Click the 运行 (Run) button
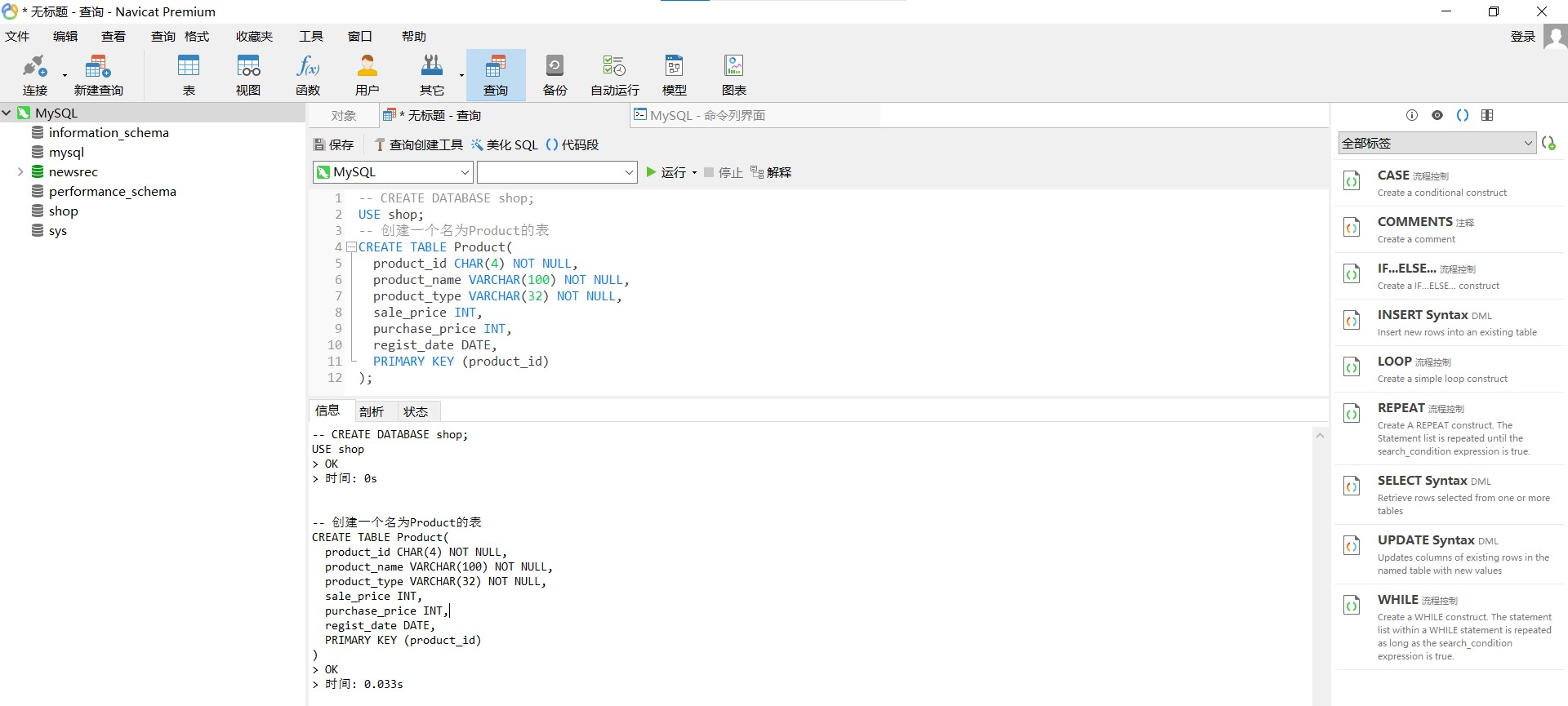 click(666, 172)
